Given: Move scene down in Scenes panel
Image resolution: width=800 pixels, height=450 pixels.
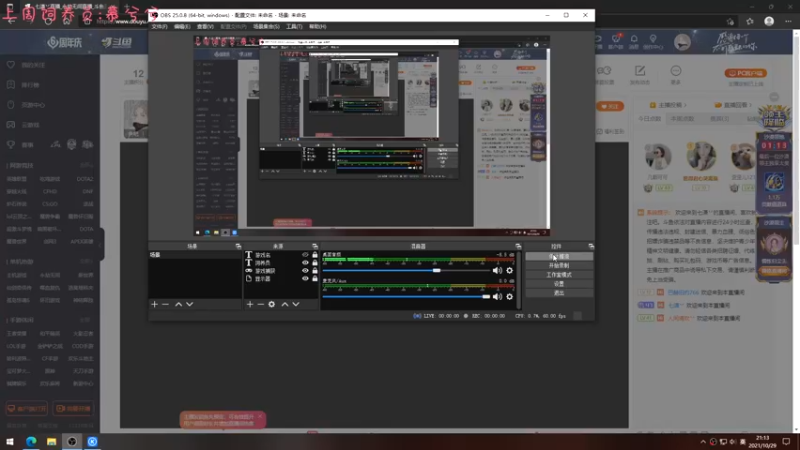Looking at the screenshot, I should [x=190, y=304].
